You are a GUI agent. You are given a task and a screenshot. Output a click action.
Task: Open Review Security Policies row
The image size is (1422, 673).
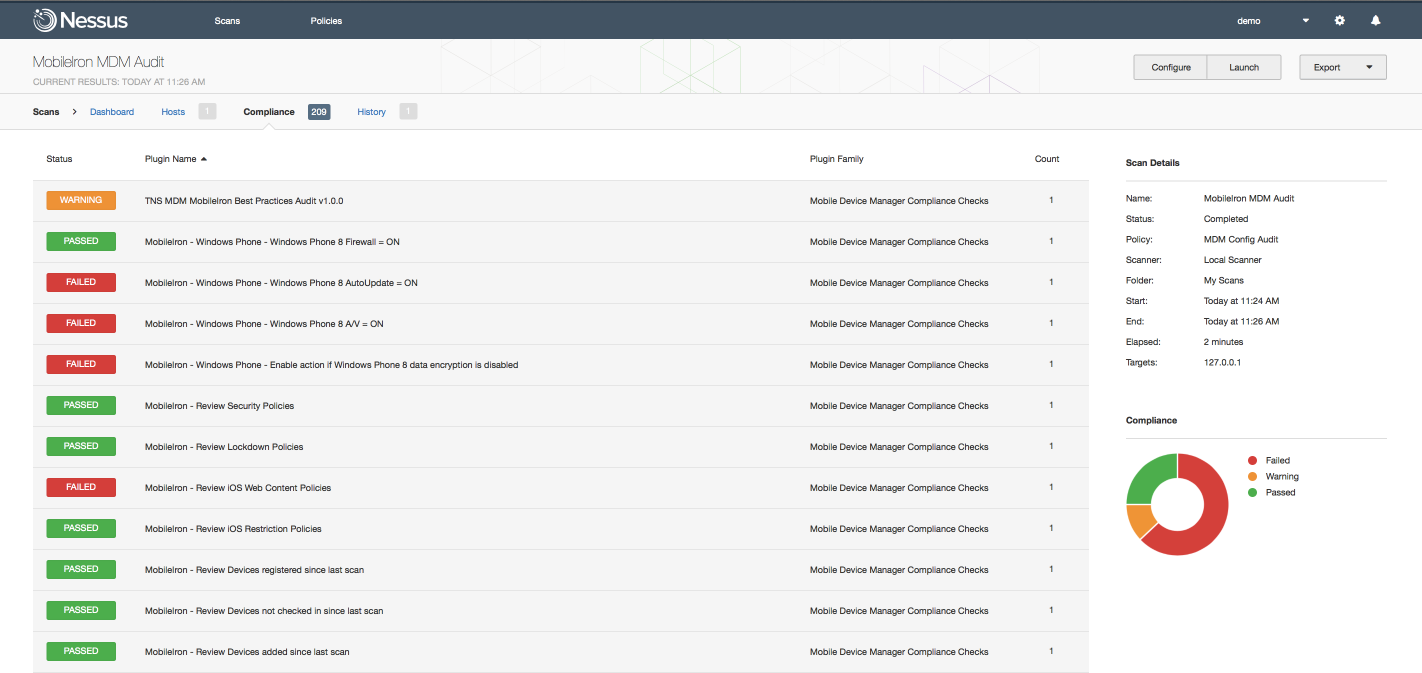tap(561, 406)
